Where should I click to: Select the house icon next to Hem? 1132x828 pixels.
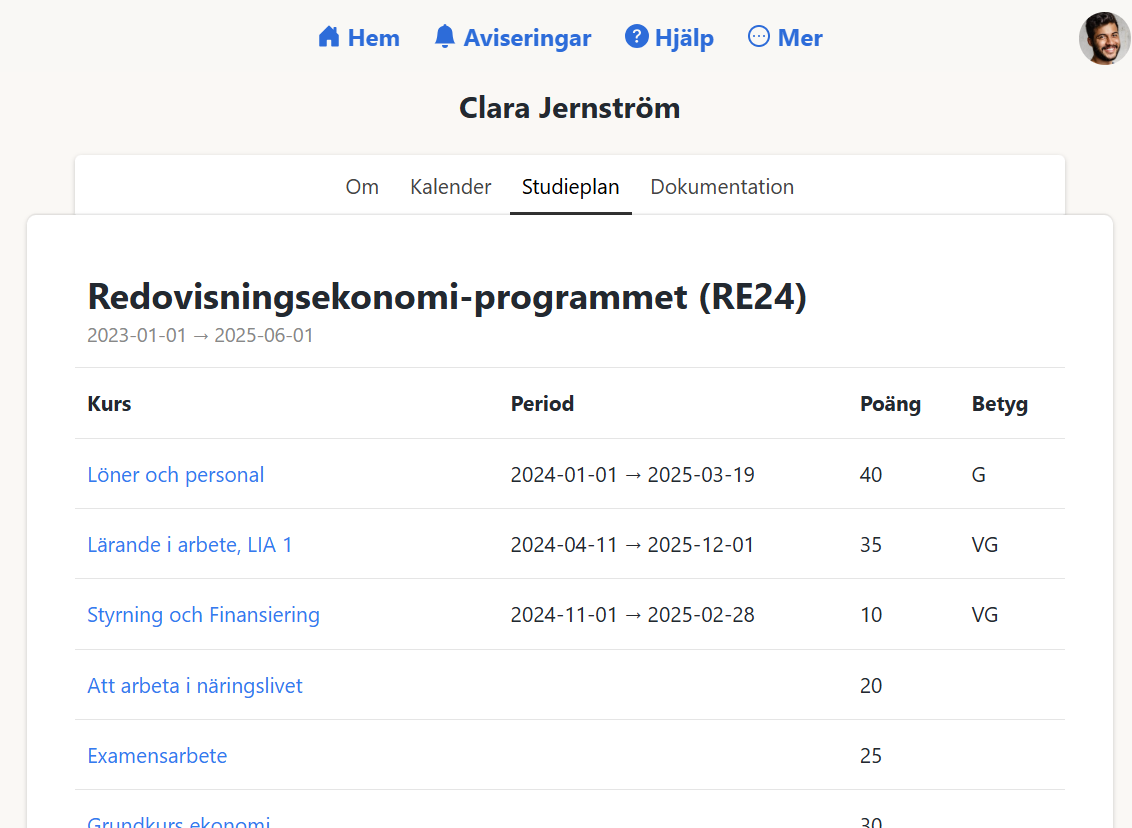[x=327, y=36]
